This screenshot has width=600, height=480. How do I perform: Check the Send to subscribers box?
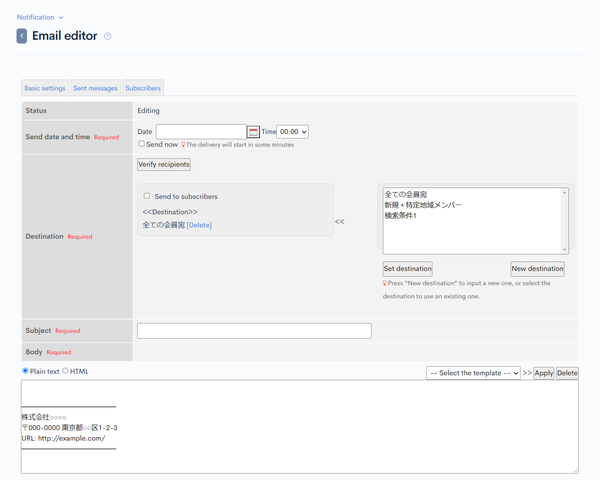[x=147, y=196]
